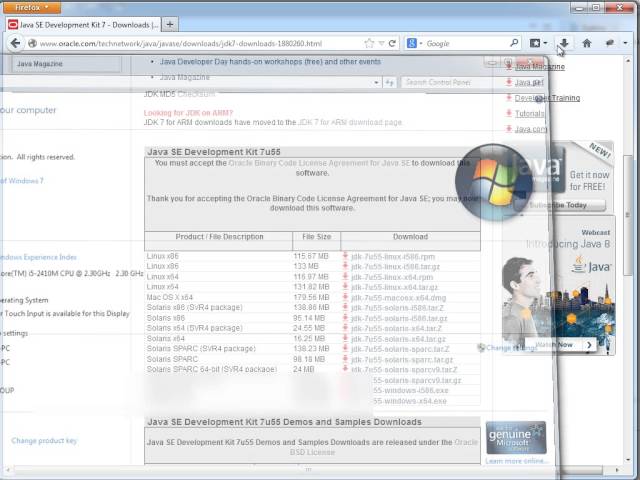
Task: Click the vertical scrollbar down arrow
Action: click(x=628, y=459)
